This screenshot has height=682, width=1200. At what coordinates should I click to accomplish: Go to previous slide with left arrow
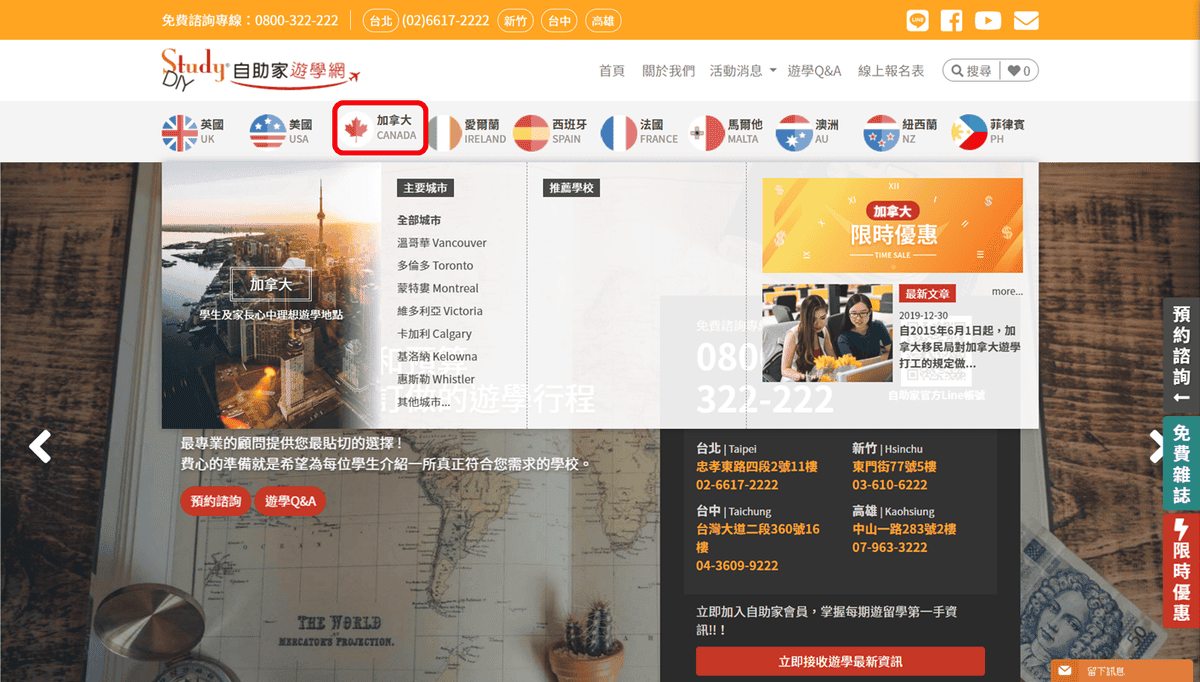coord(40,446)
